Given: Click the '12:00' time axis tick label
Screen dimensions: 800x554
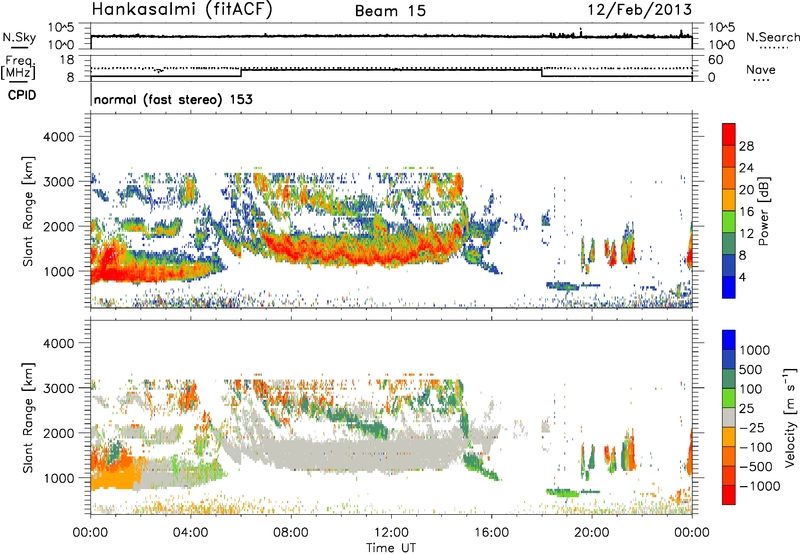Looking at the screenshot, I should (x=391, y=532).
